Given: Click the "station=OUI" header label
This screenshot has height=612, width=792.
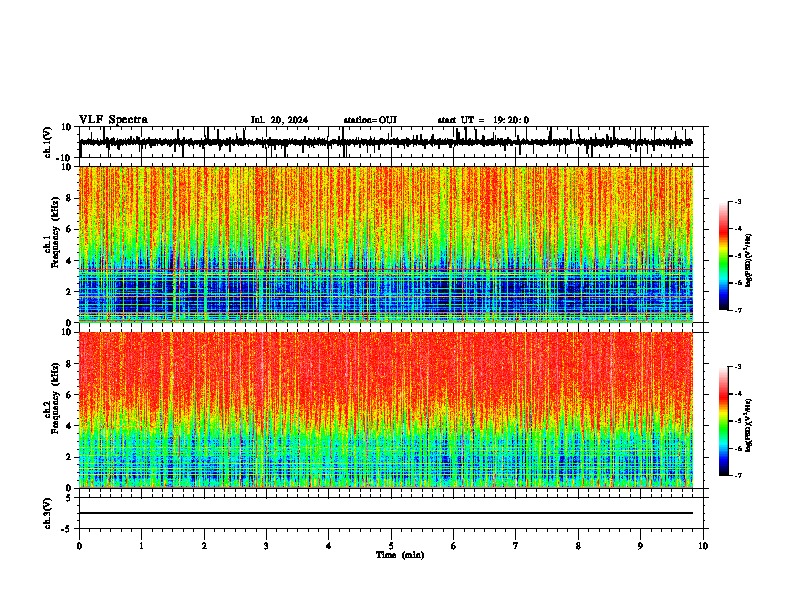Looking at the screenshot, I should coord(370,120).
